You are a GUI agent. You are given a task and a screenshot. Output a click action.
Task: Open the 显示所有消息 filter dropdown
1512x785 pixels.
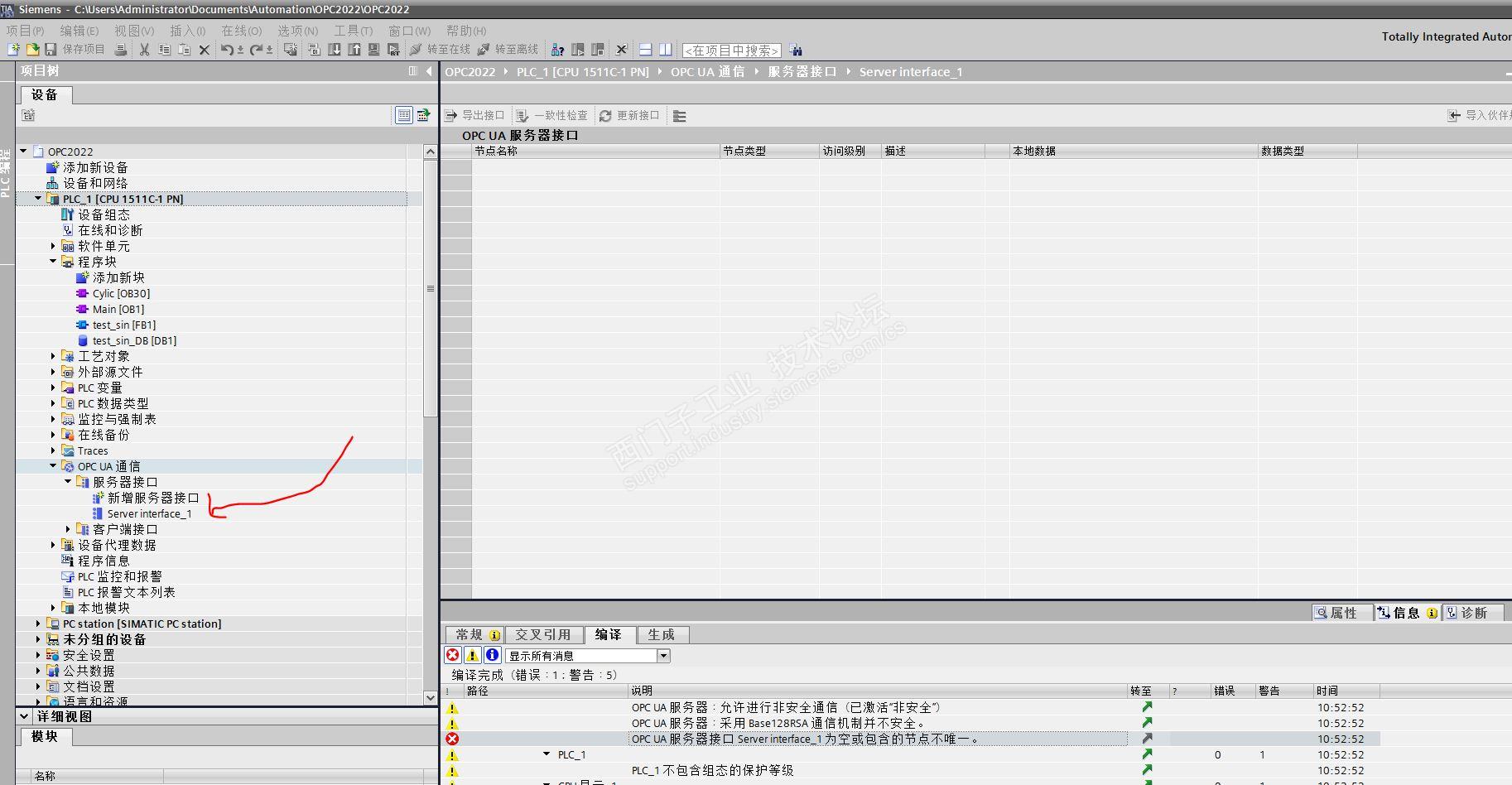[663, 656]
